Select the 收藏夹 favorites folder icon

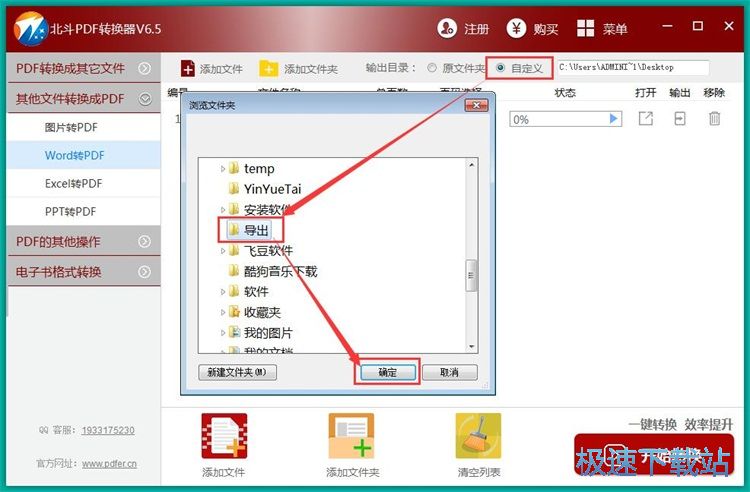234,312
